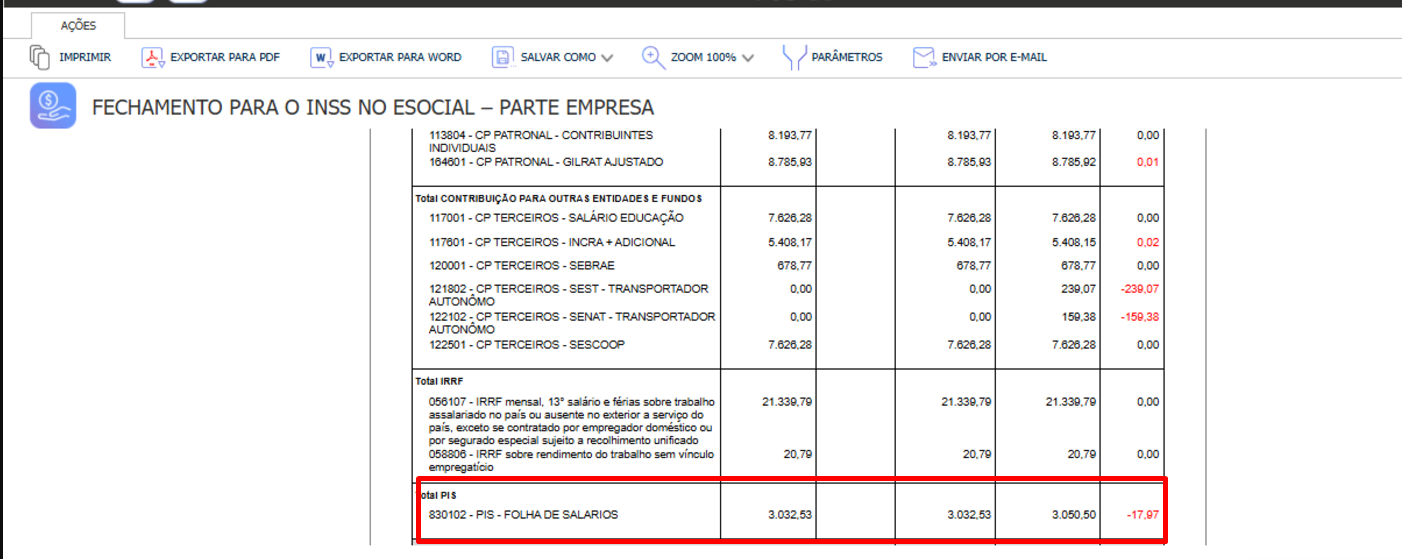Click the zoom magnifier icon
This screenshot has width=1402, height=559.
coord(653,57)
